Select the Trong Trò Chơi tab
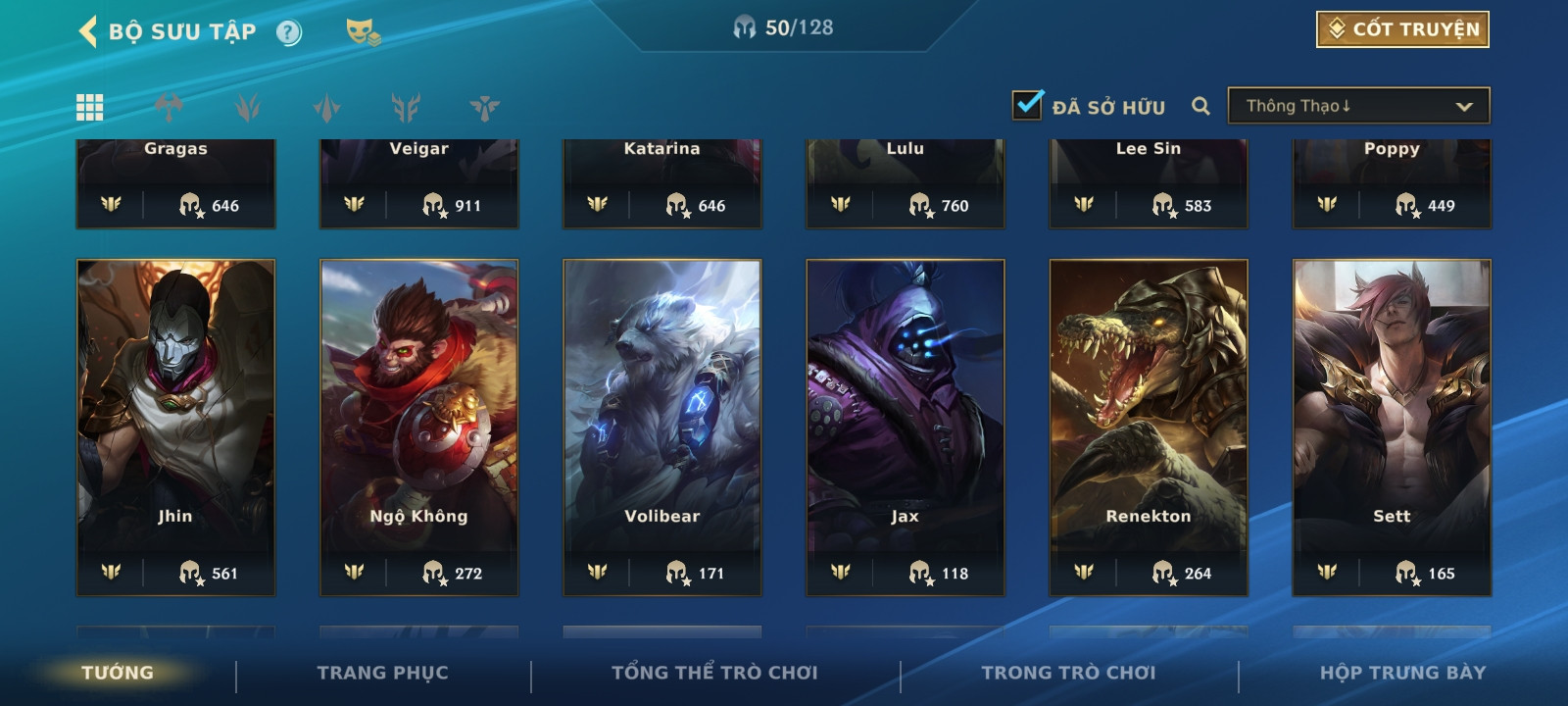Screen dimensions: 1568x706 1068,673
